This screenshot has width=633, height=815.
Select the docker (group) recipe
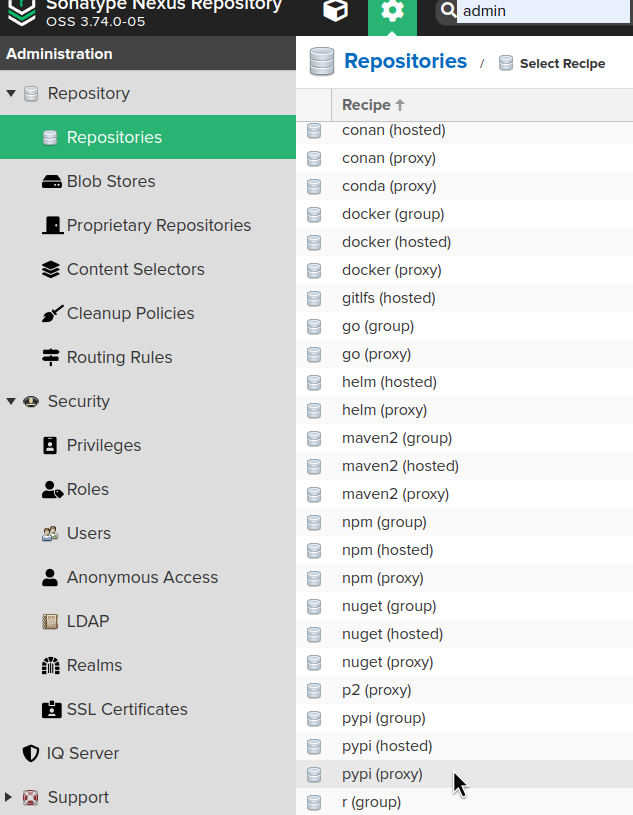pyautogui.click(x=465, y=214)
